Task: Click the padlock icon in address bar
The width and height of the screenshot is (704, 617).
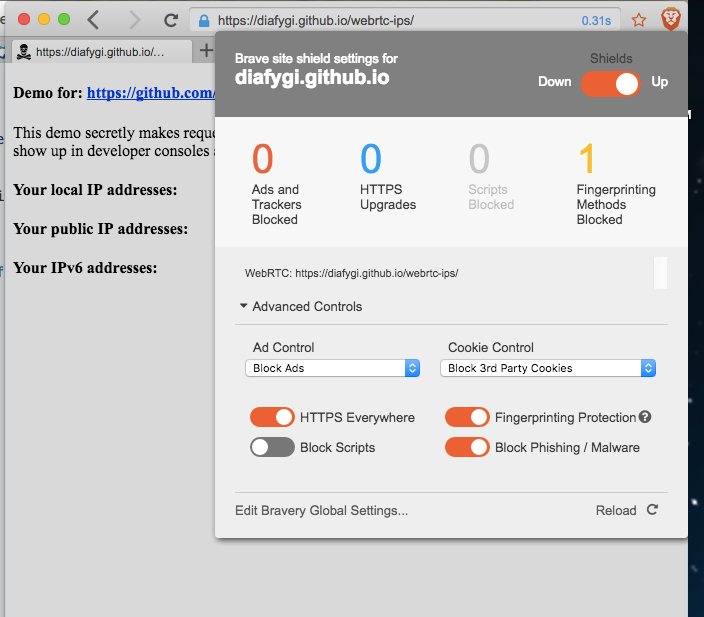Action: (204, 21)
